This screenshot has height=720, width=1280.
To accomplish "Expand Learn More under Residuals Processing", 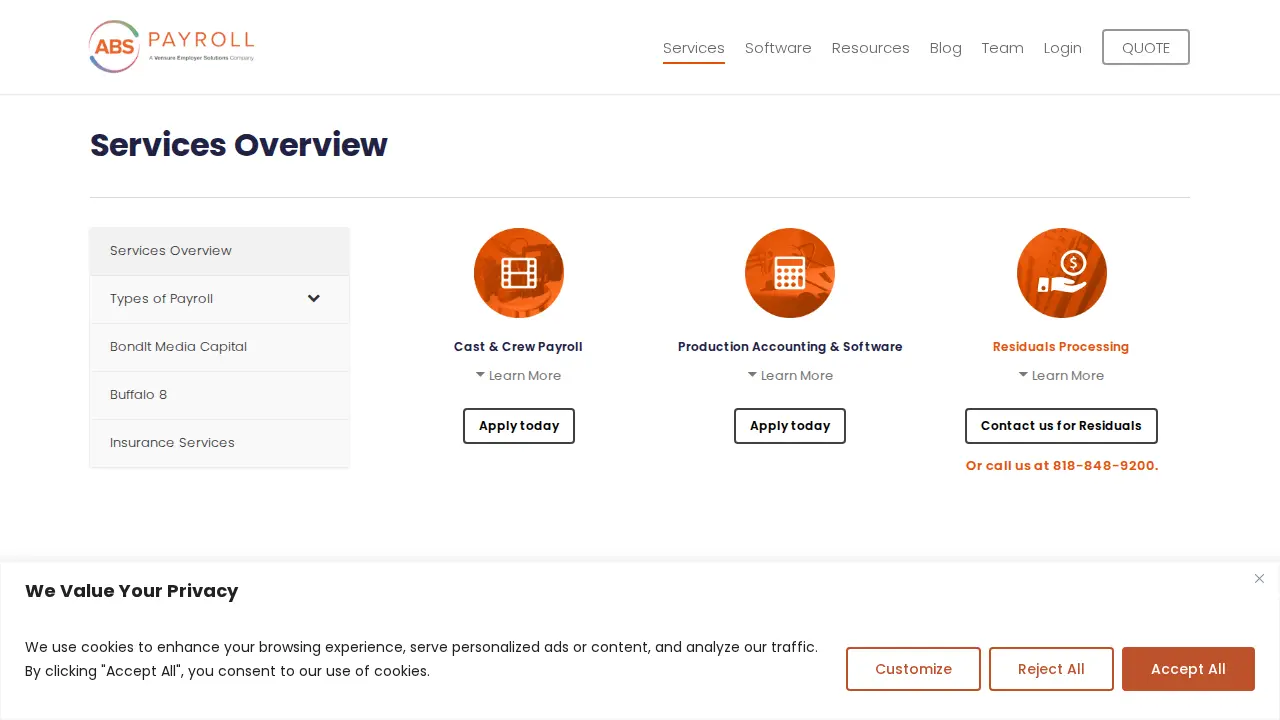I will (1061, 376).
